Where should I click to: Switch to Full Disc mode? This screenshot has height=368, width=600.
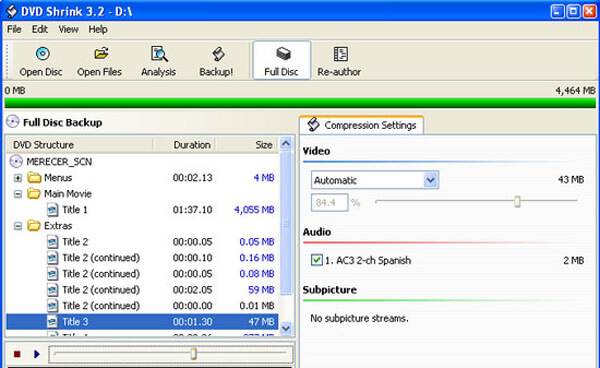point(282,60)
